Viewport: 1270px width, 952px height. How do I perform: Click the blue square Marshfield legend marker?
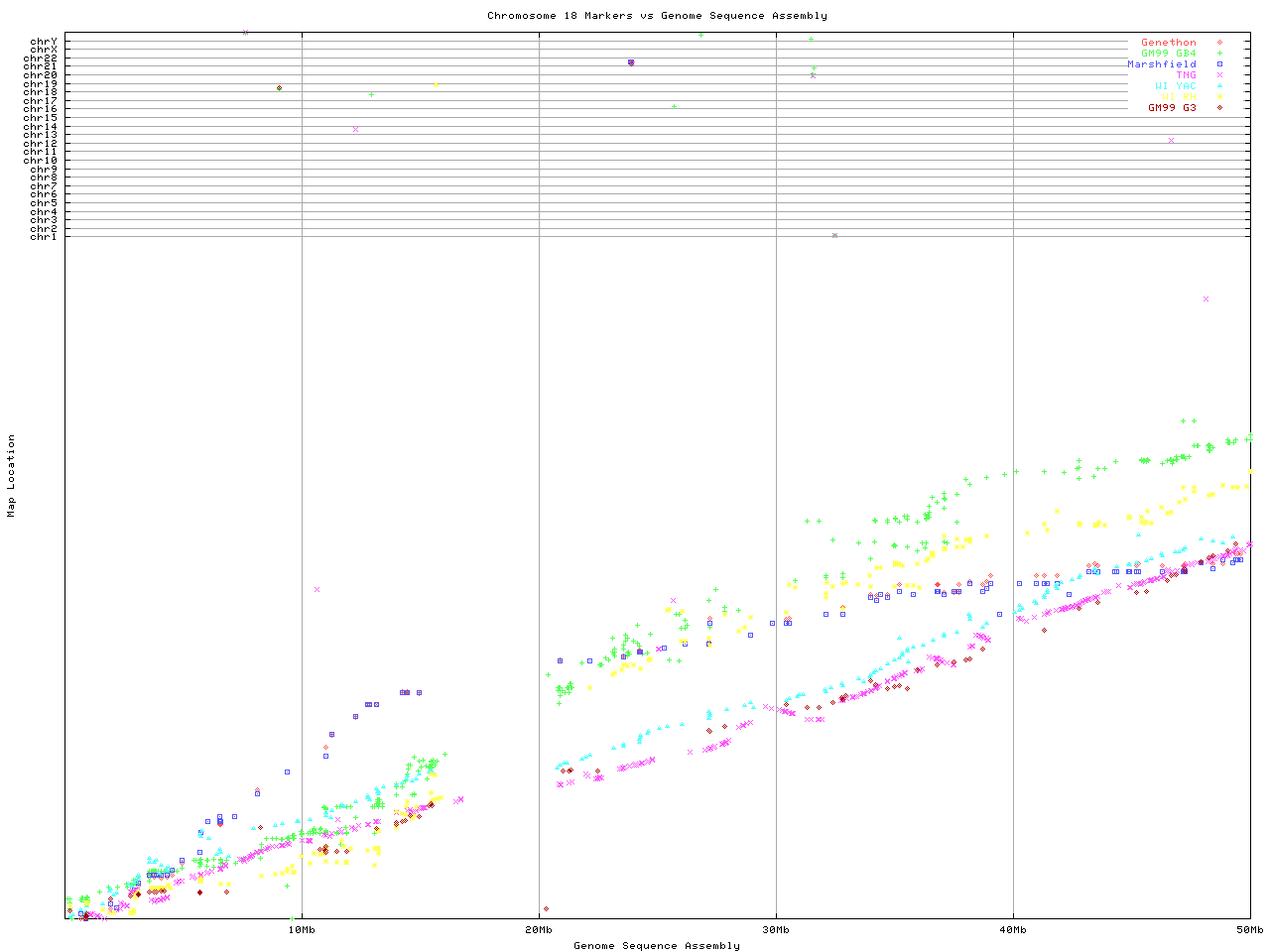tap(1219, 64)
